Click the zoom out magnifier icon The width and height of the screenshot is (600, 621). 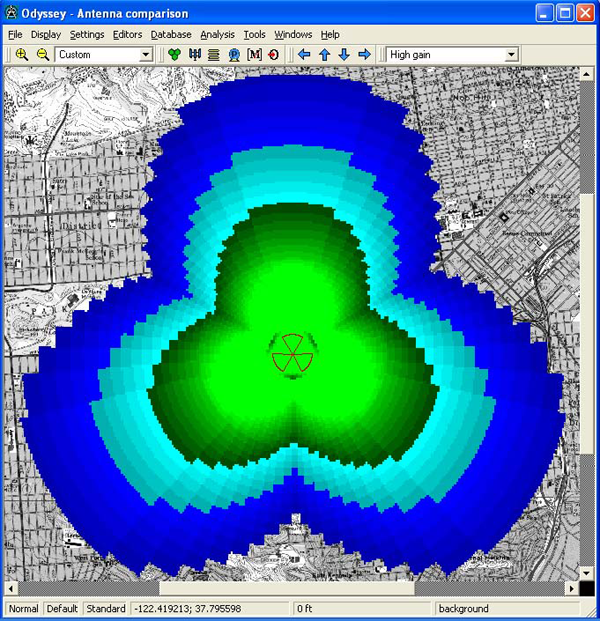42,55
